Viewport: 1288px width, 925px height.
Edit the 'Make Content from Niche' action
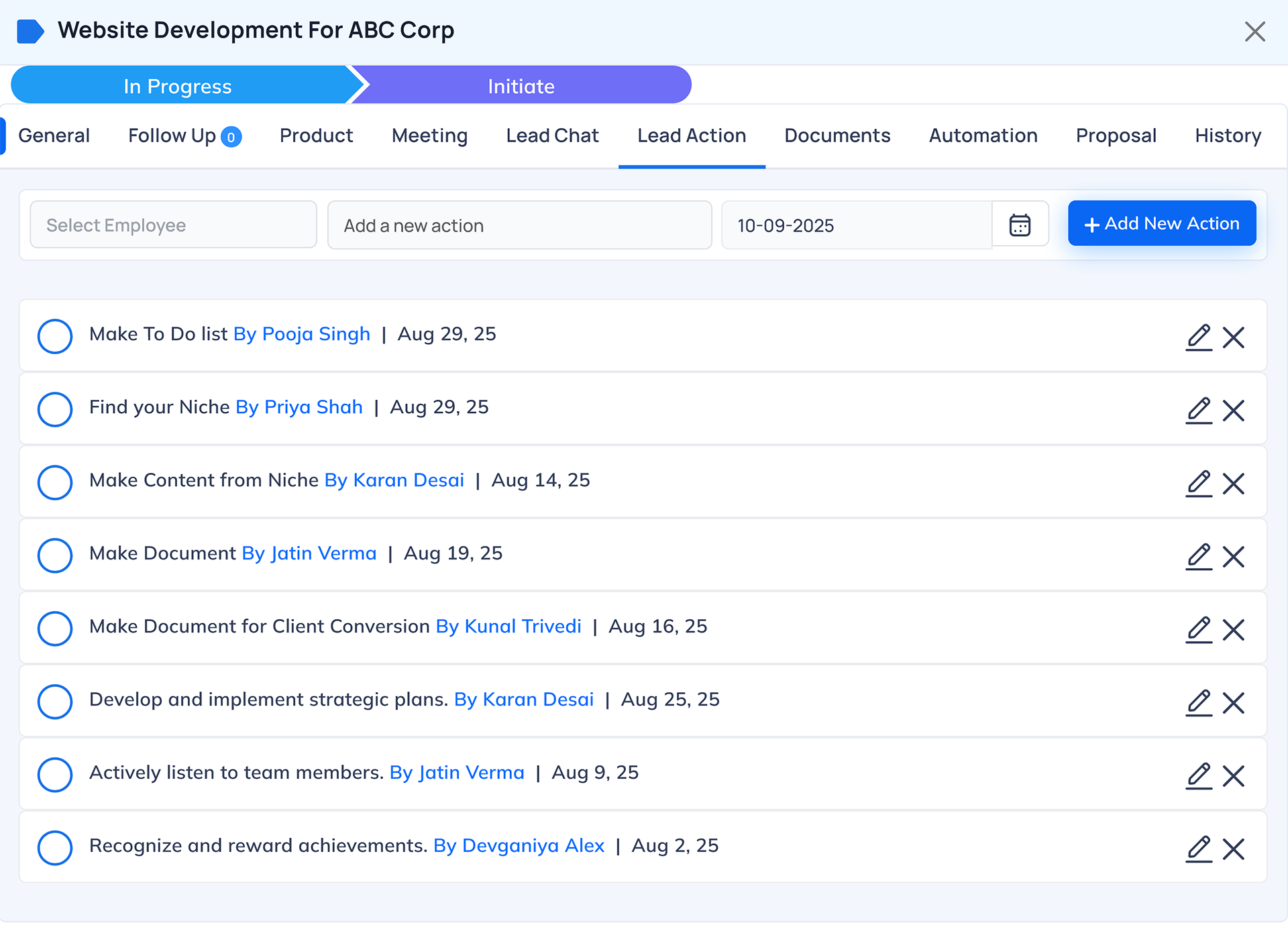[1199, 484]
